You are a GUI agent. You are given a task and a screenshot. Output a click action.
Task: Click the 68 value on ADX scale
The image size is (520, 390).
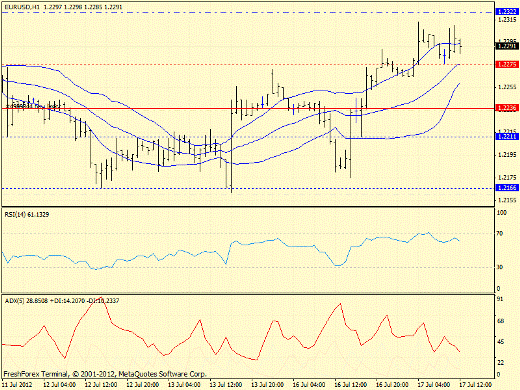click(500, 321)
